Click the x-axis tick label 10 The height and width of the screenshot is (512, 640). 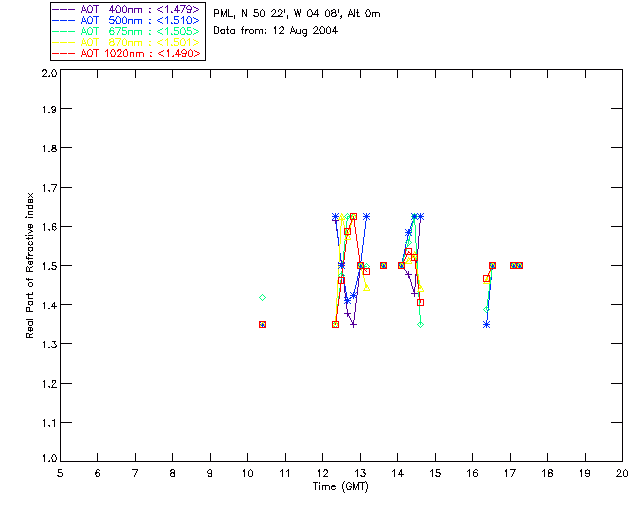(x=247, y=473)
